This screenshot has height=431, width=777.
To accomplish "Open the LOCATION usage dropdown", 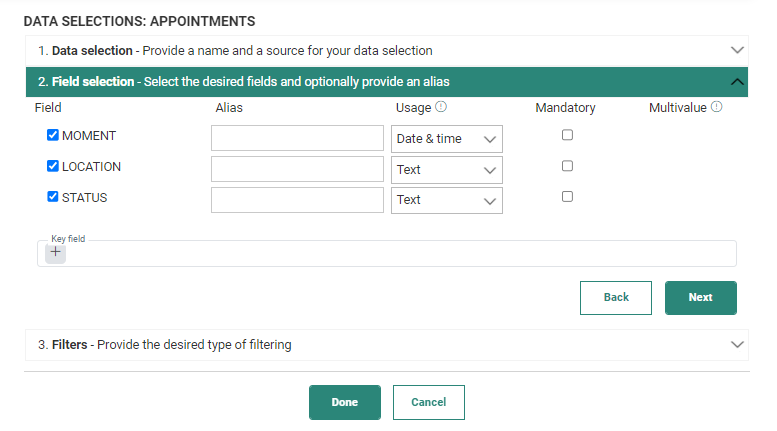I will pos(447,170).
